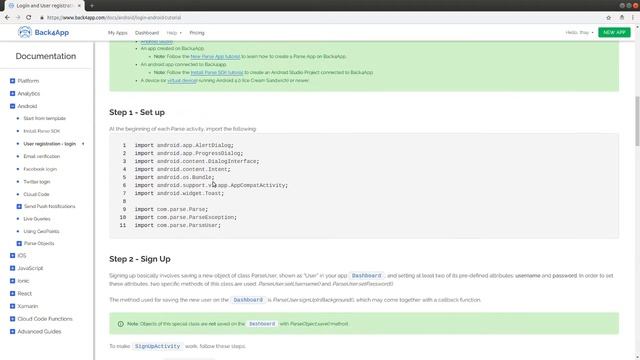This screenshot has width=640, height=360.
Task: Expand the JavaScript section
Action: tap(13, 268)
